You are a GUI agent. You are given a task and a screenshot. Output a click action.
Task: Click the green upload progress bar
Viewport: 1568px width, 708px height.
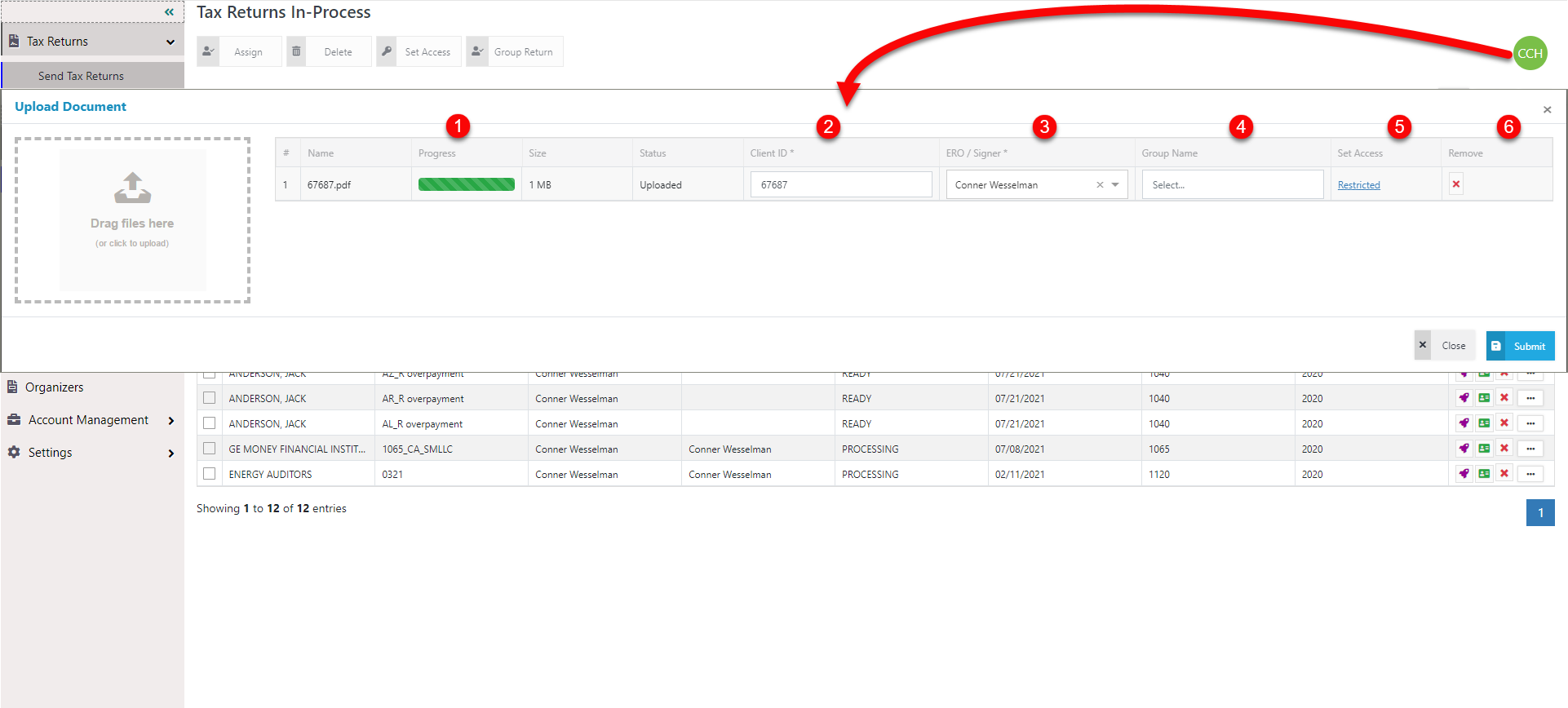click(466, 185)
